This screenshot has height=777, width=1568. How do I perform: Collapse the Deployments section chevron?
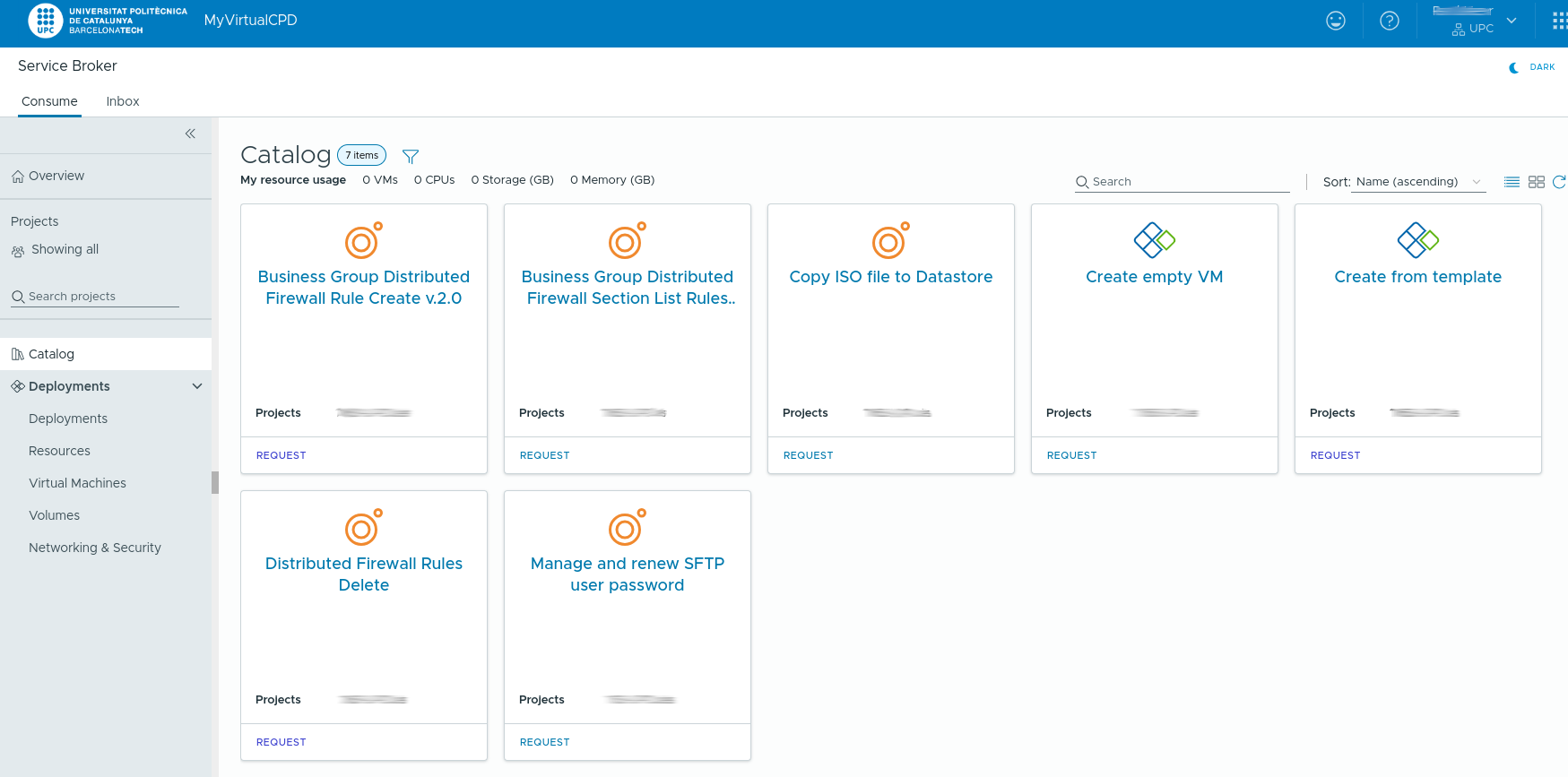197,386
